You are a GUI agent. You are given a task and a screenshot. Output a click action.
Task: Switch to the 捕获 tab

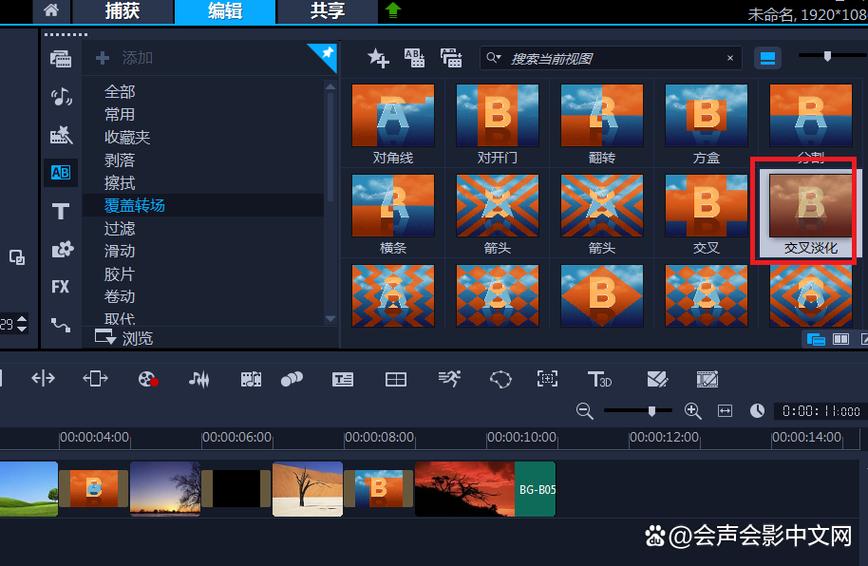[x=122, y=11]
